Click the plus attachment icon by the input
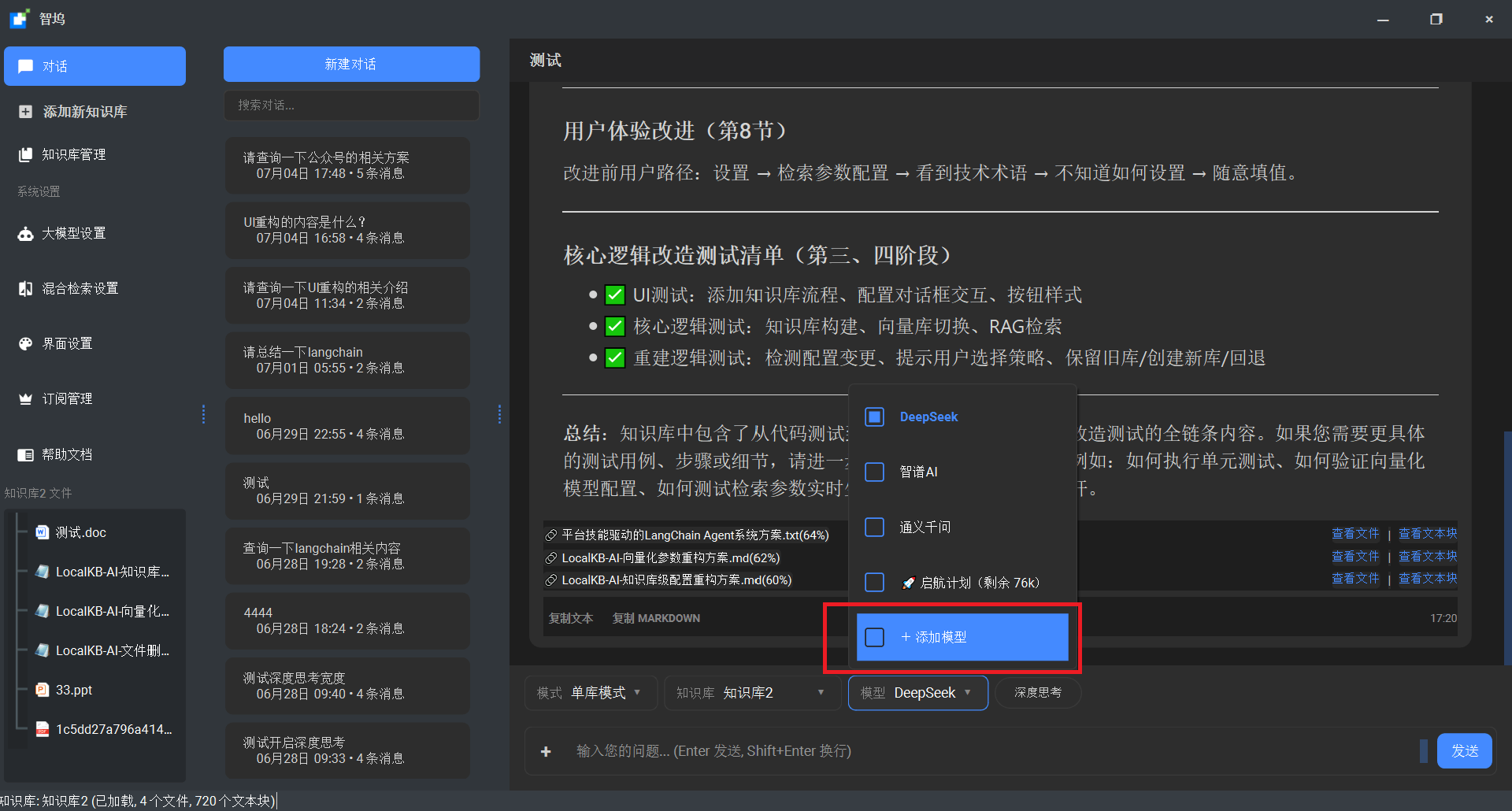 click(546, 751)
